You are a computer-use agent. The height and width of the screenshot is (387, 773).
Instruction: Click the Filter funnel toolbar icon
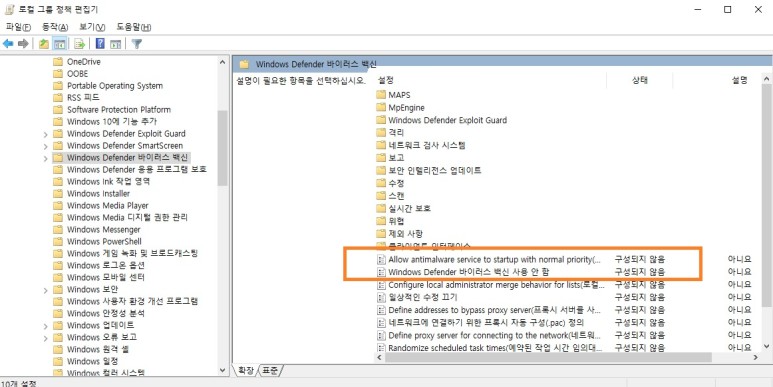(x=137, y=44)
